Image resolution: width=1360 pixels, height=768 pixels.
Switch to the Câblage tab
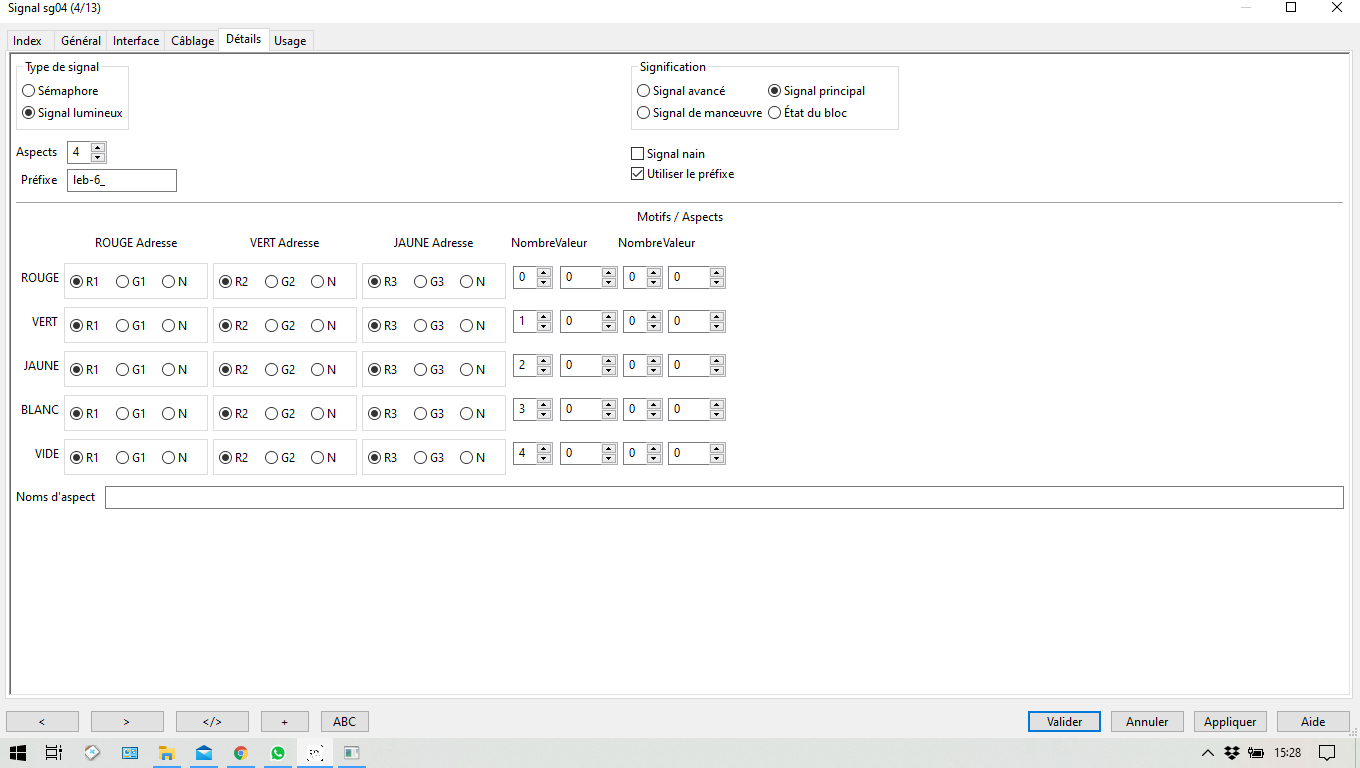(192, 41)
